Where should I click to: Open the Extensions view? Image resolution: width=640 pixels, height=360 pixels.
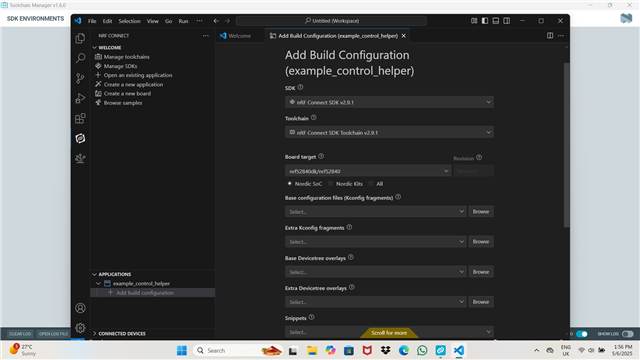(x=80, y=118)
